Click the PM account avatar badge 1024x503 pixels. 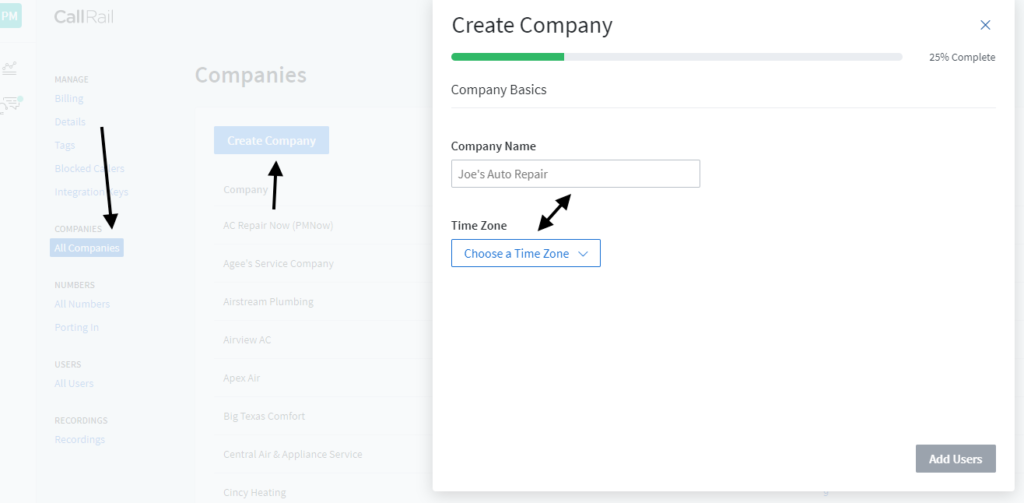(x=10, y=16)
